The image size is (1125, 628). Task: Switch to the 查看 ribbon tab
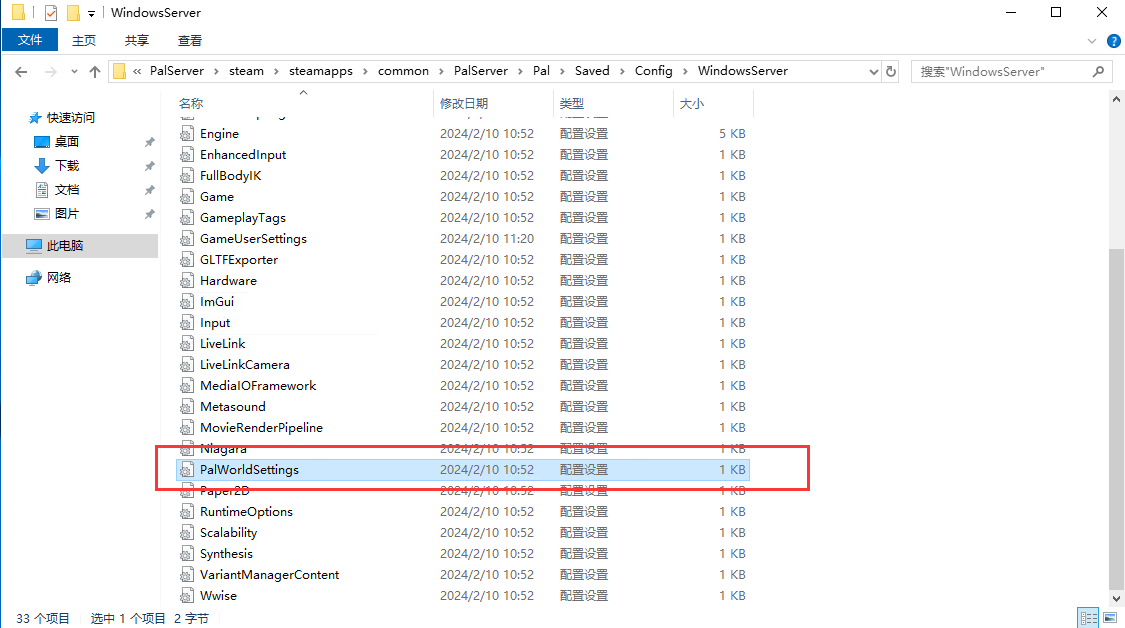(x=190, y=39)
